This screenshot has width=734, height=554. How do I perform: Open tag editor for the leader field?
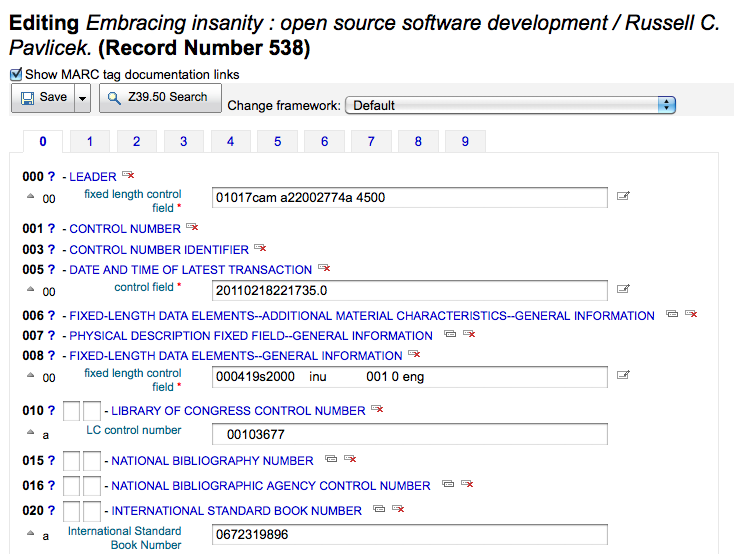pyautogui.click(x=623, y=198)
